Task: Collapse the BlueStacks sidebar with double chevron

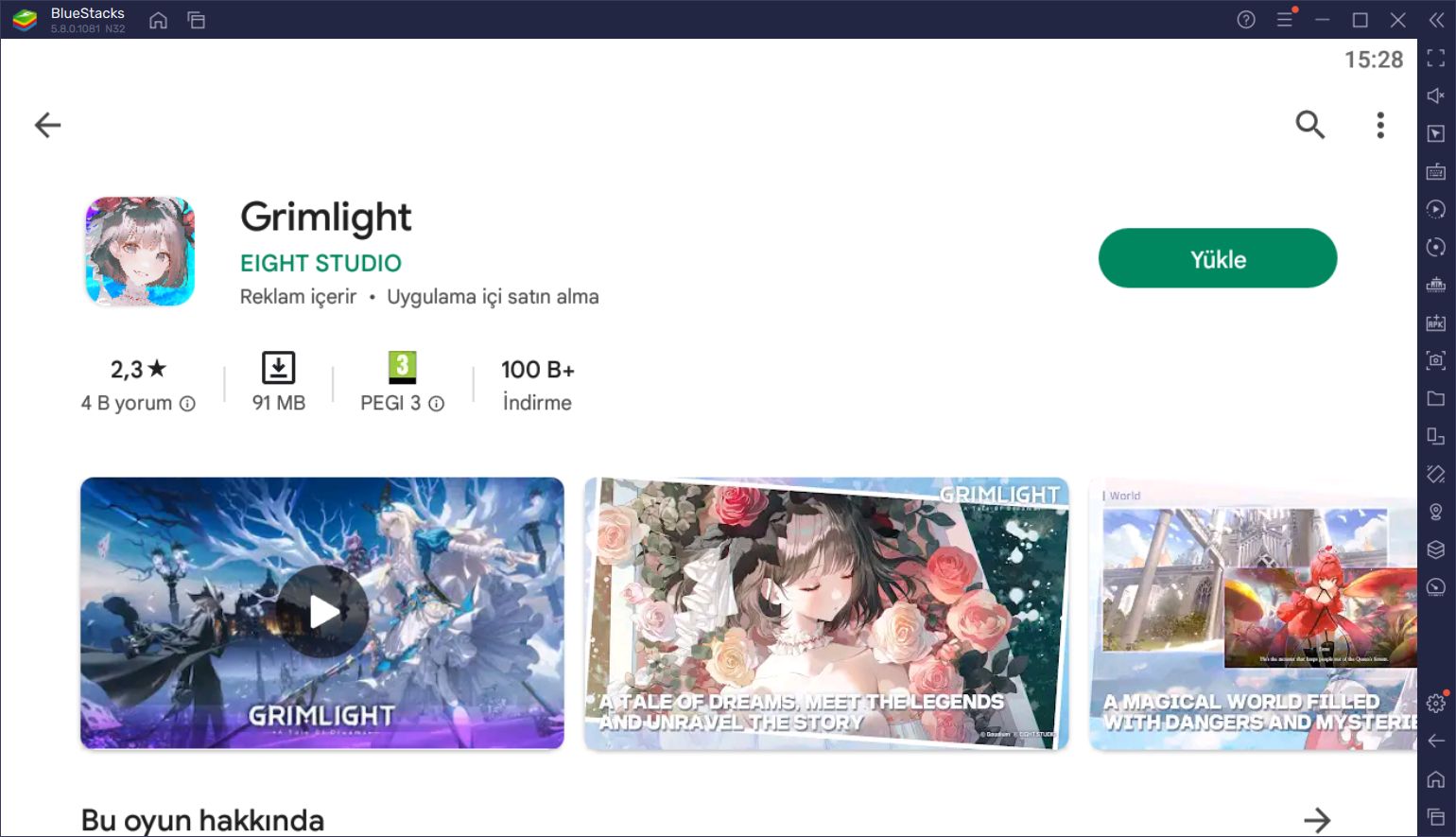Action: coord(1436,20)
